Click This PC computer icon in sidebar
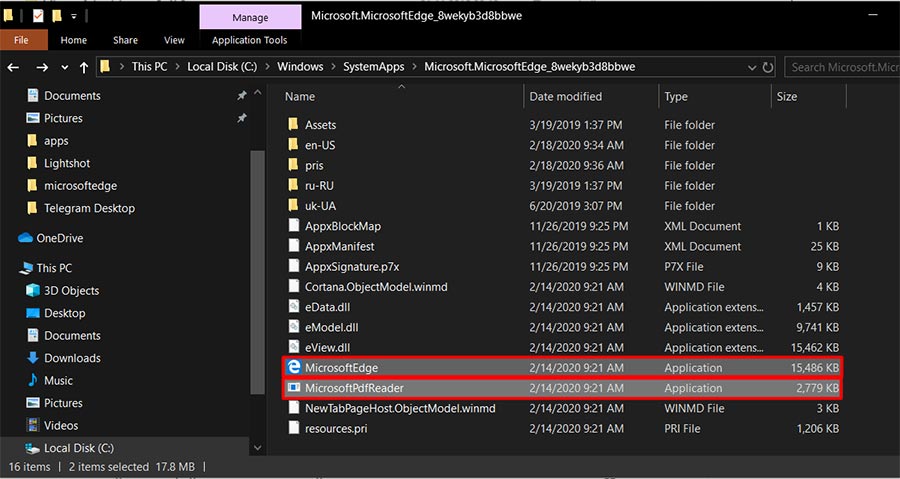The height and width of the screenshot is (479, 900). pyautogui.click(x=26, y=268)
